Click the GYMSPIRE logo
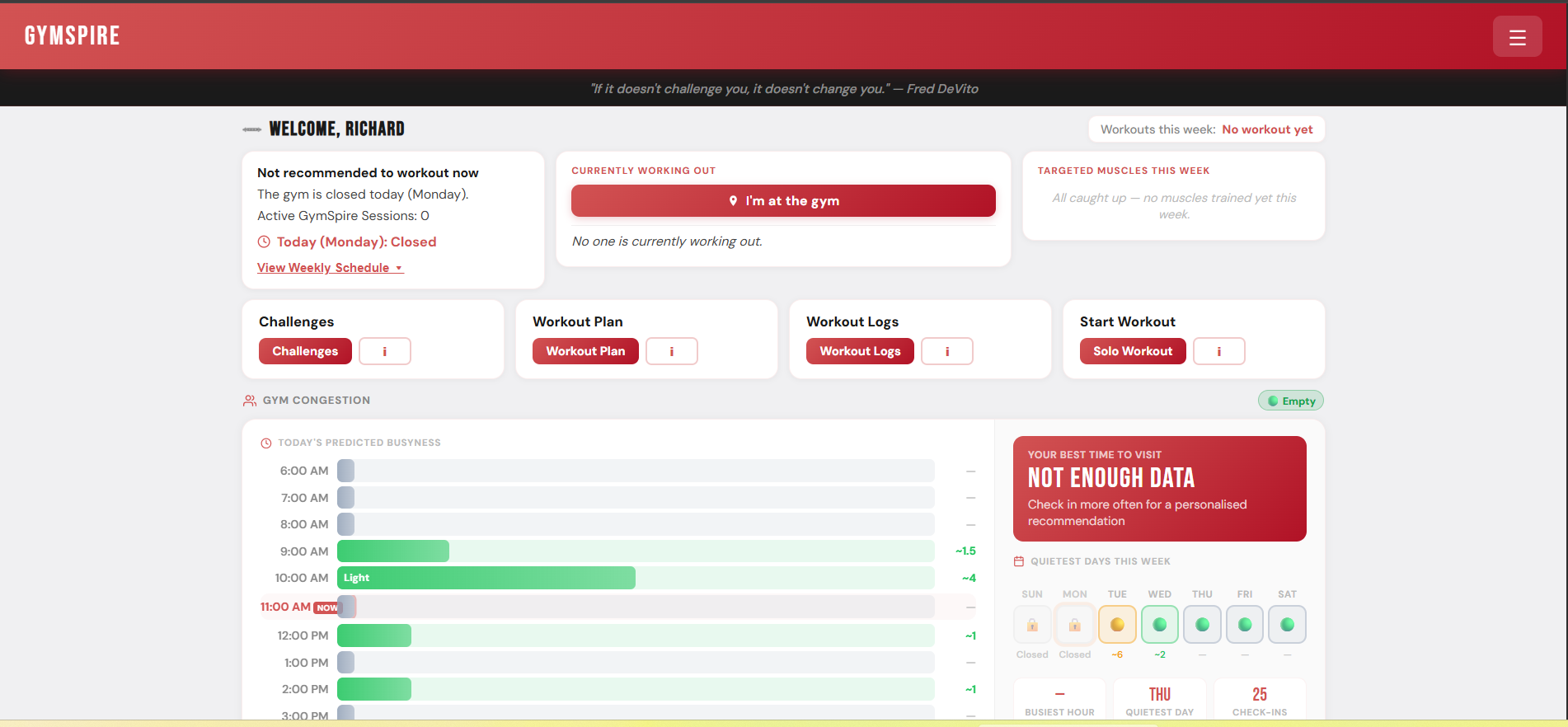This screenshot has height=727, width=1568. 72,35
